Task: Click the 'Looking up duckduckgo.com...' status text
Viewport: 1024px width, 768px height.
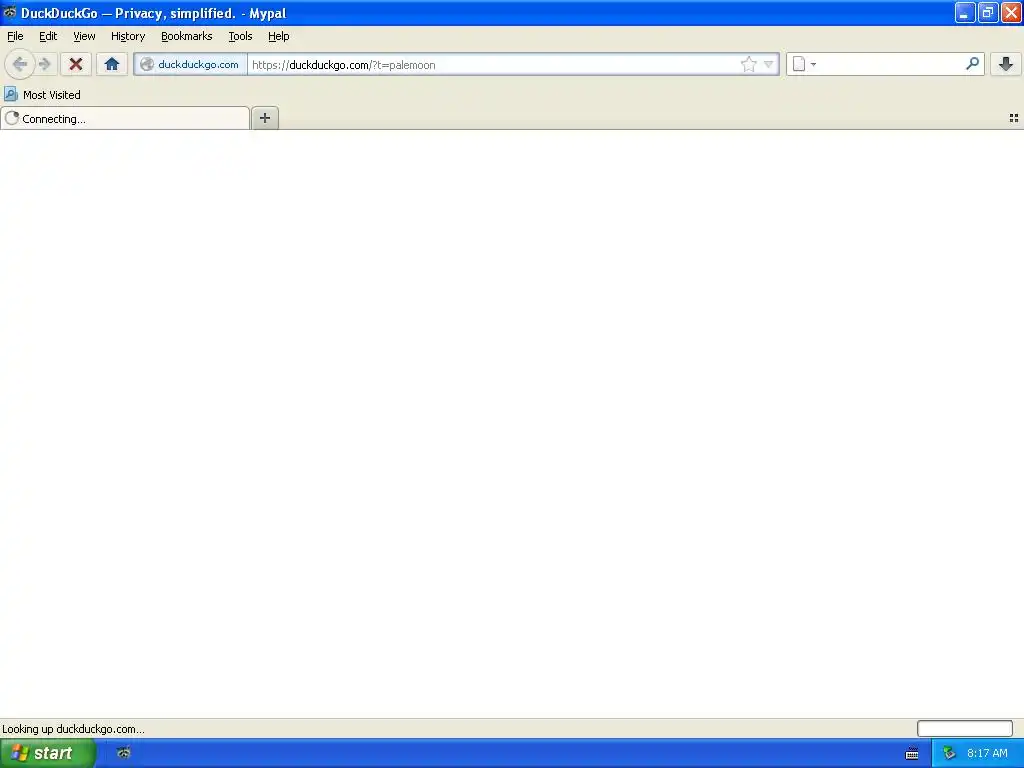Action: (x=73, y=729)
